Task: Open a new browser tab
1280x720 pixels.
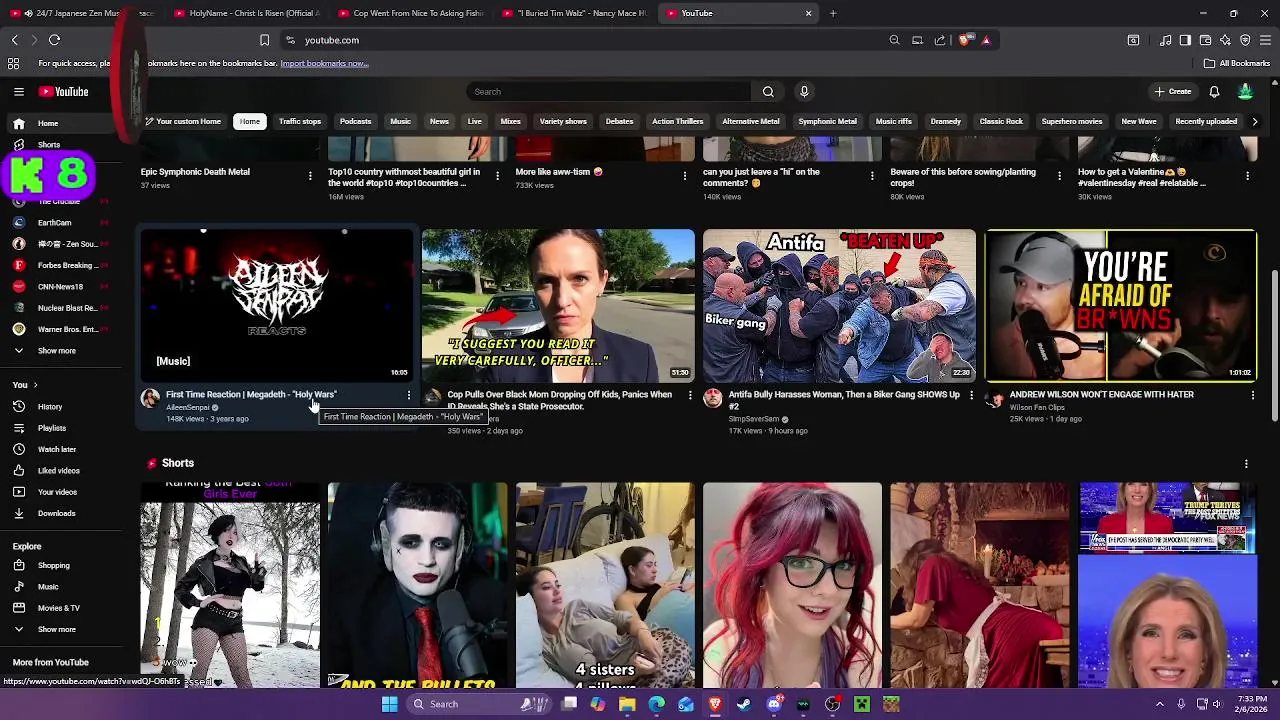Action: tap(833, 13)
